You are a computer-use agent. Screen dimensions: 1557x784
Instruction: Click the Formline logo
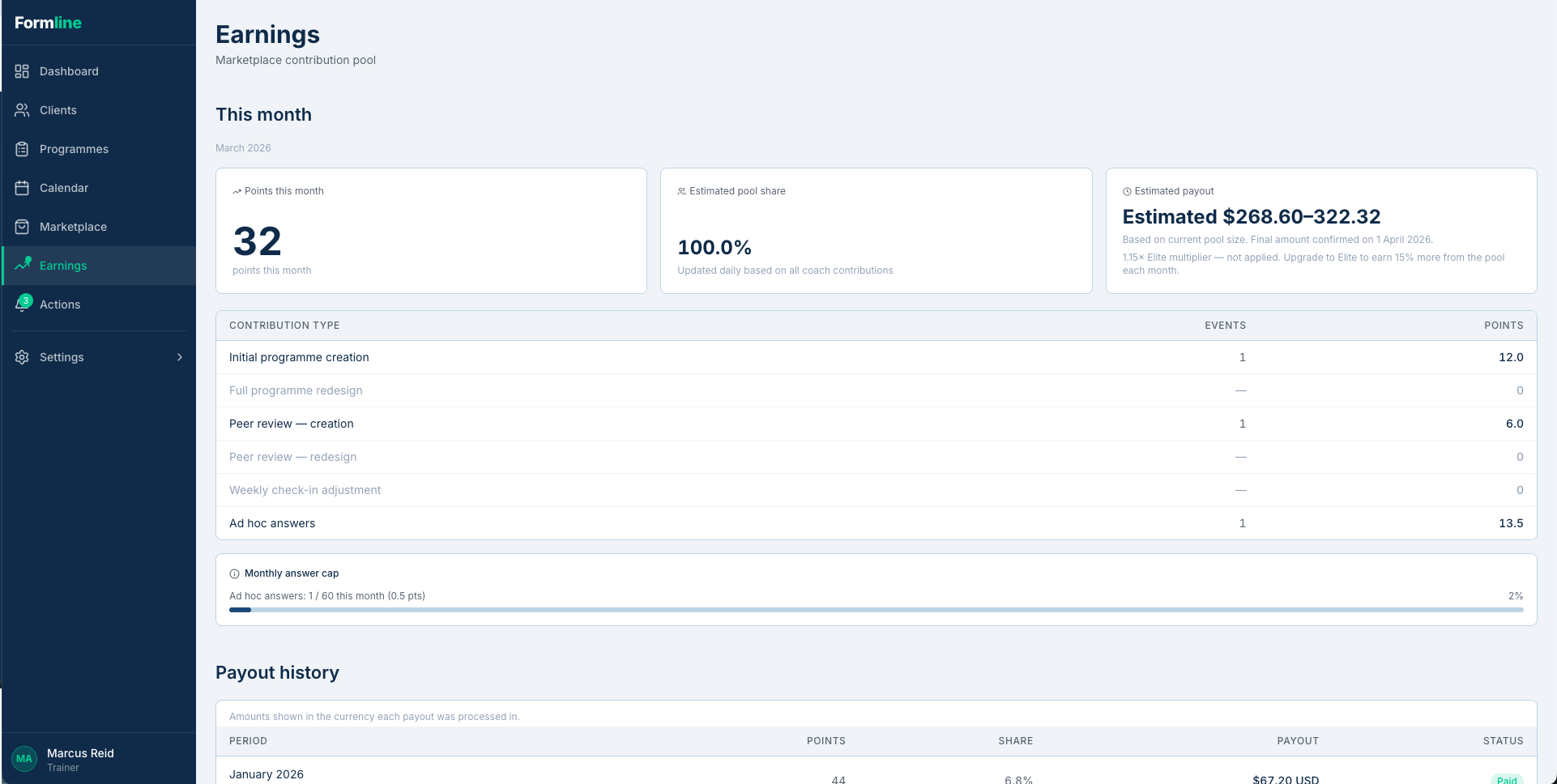[x=48, y=23]
